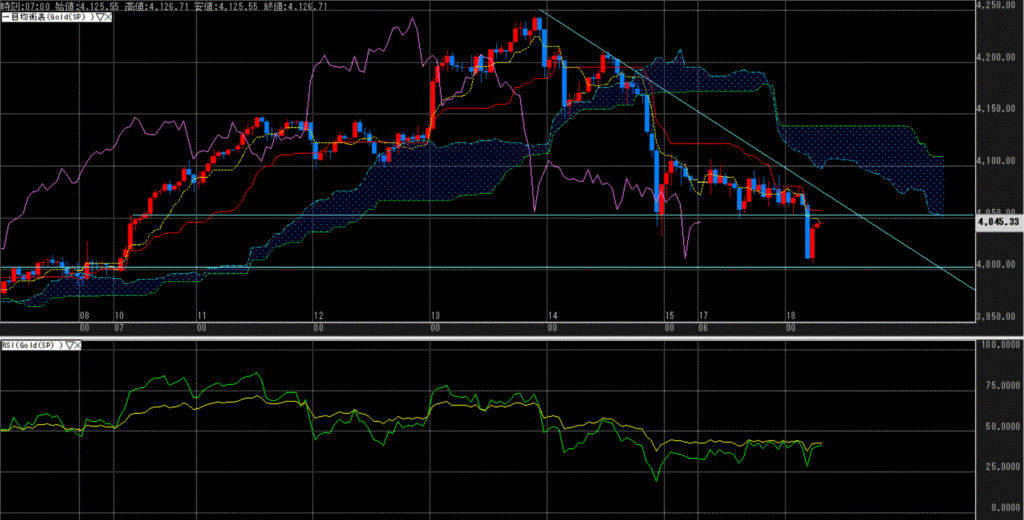Close the Ichimoku (一目均衡表) indicator label
This screenshot has width=1024, height=520.
pos(107,18)
